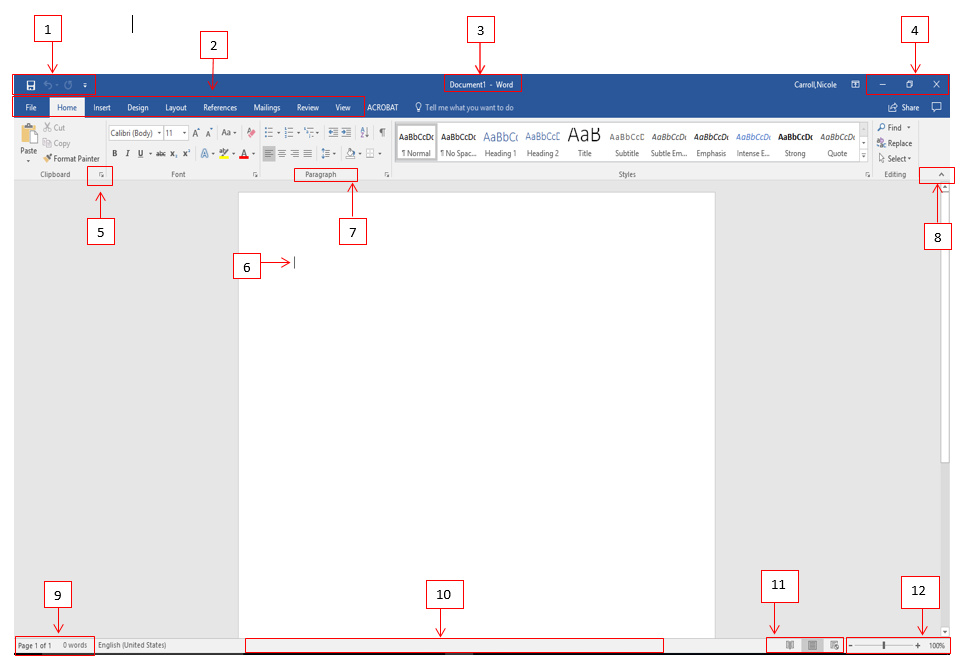Toggle Bold formatting
Viewport: 976px width, 672px height.
click(115, 154)
